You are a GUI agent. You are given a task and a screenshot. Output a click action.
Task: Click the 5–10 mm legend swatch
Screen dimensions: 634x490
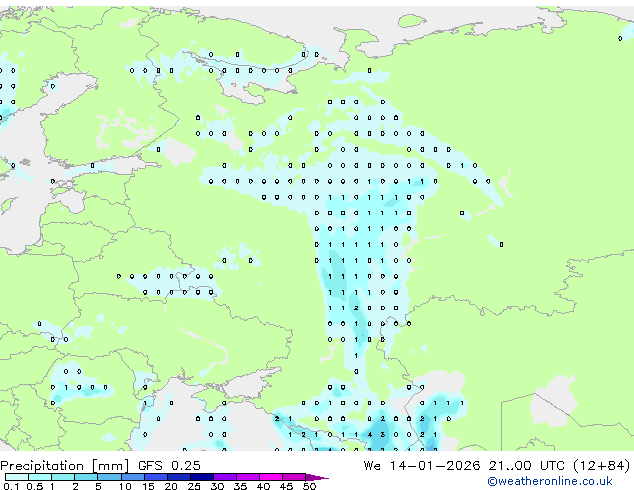tap(110, 477)
